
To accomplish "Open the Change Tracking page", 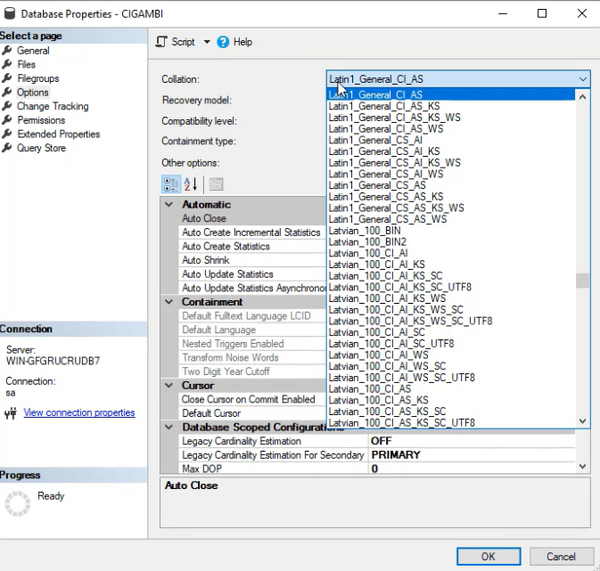I will [52, 106].
